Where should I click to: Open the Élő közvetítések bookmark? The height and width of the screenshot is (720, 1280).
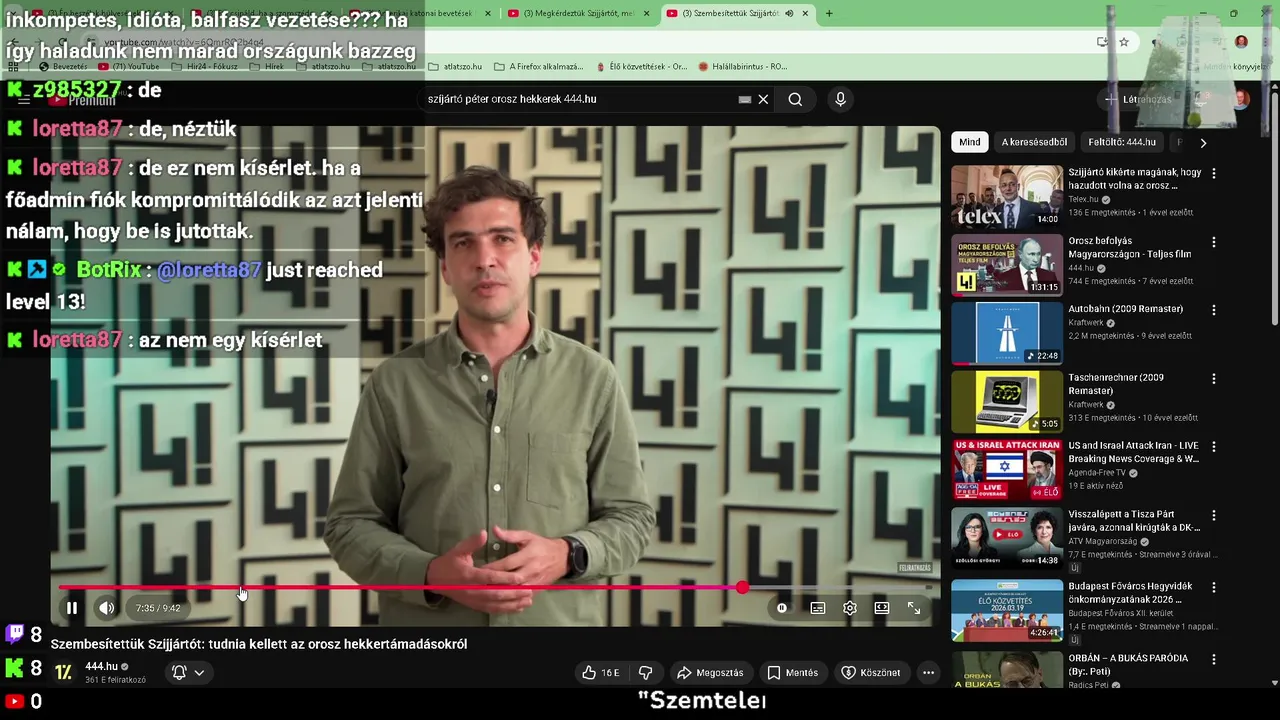[x=641, y=67]
